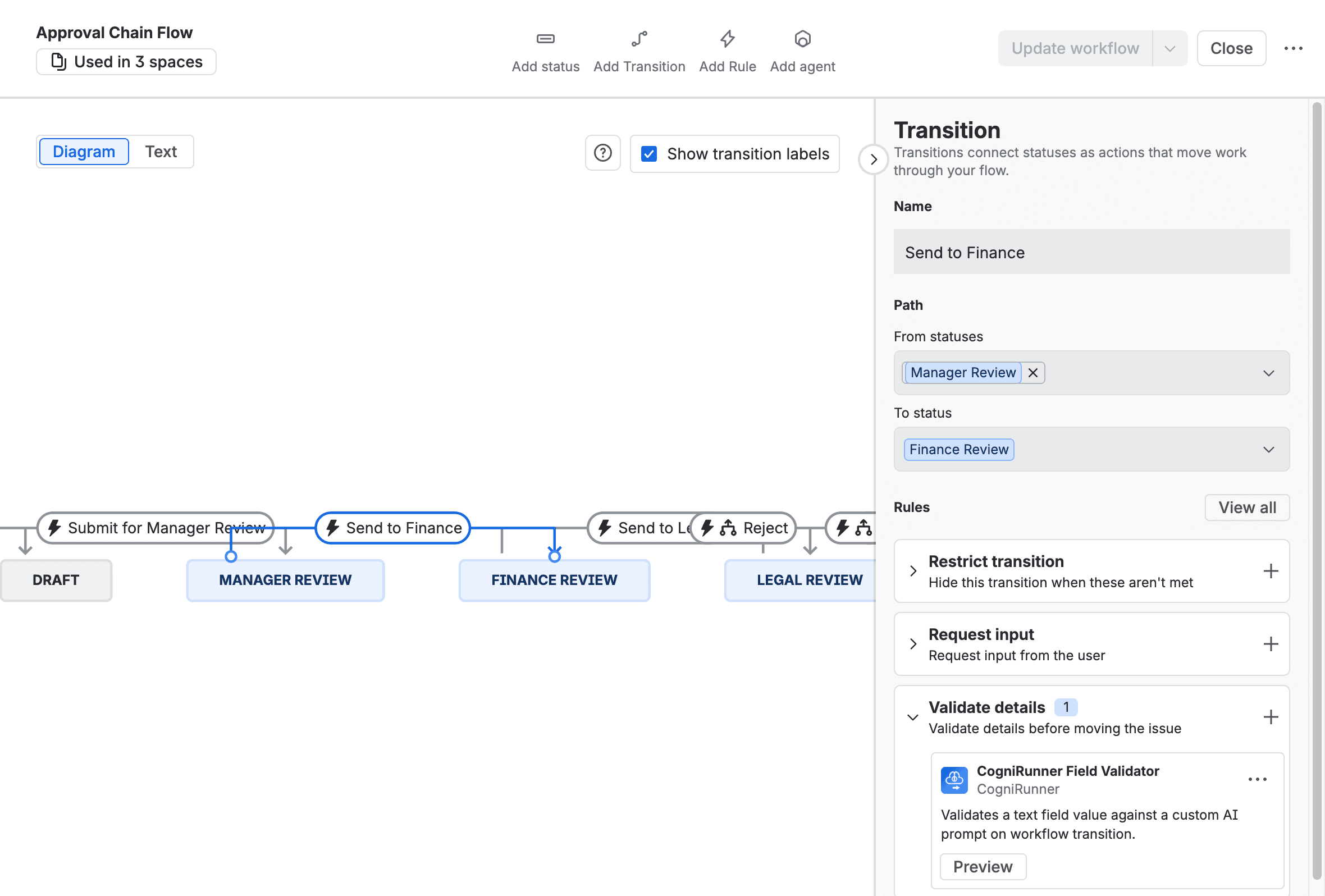The image size is (1325, 896).
Task: Collapse the Validate details section
Action: tap(913, 717)
